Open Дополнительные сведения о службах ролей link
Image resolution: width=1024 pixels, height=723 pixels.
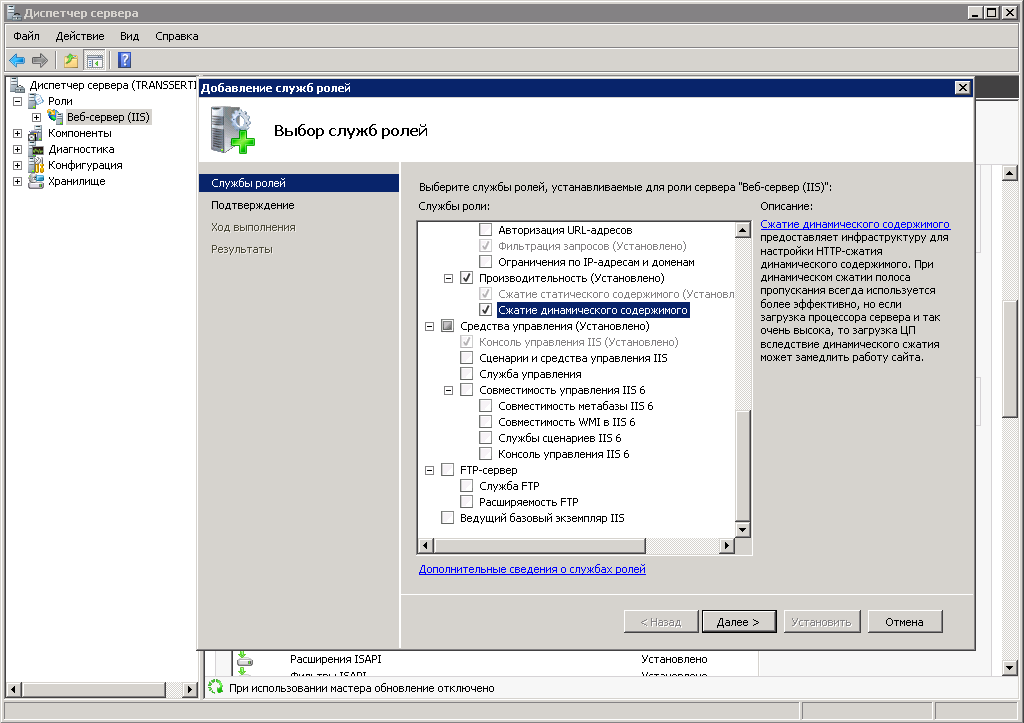(x=532, y=569)
